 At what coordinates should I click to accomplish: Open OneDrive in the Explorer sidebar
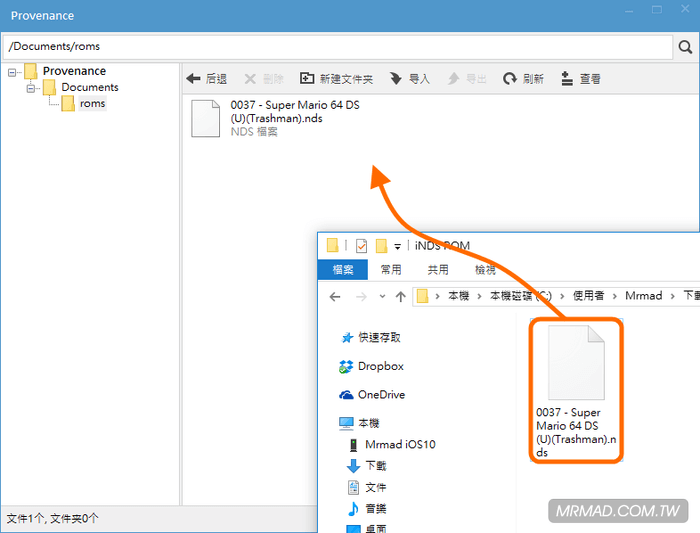[x=381, y=394]
